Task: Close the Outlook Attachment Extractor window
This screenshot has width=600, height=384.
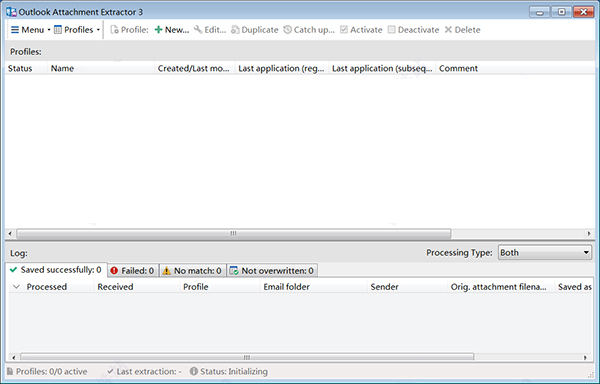Action: point(584,12)
